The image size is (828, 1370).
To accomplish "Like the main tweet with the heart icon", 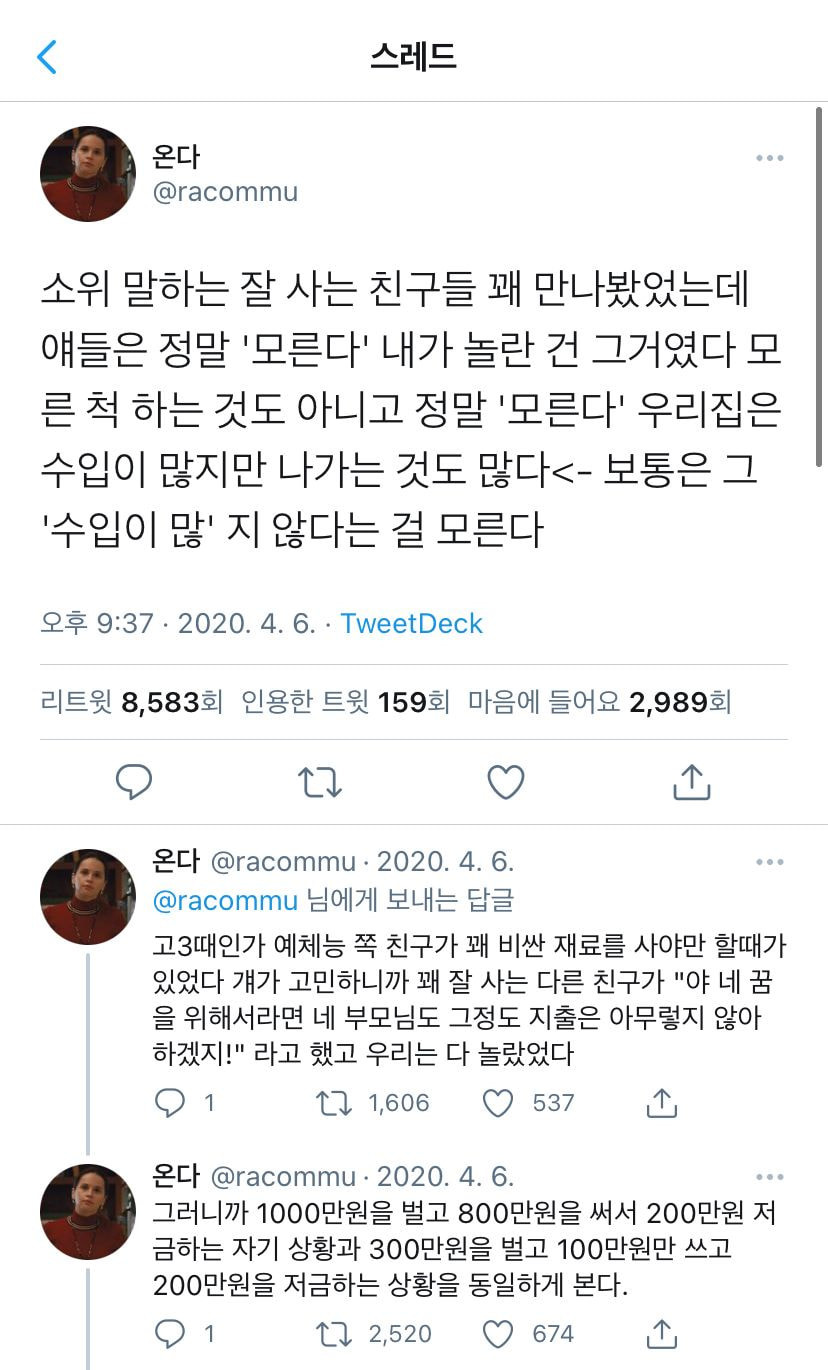I will [x=505, y=782].
